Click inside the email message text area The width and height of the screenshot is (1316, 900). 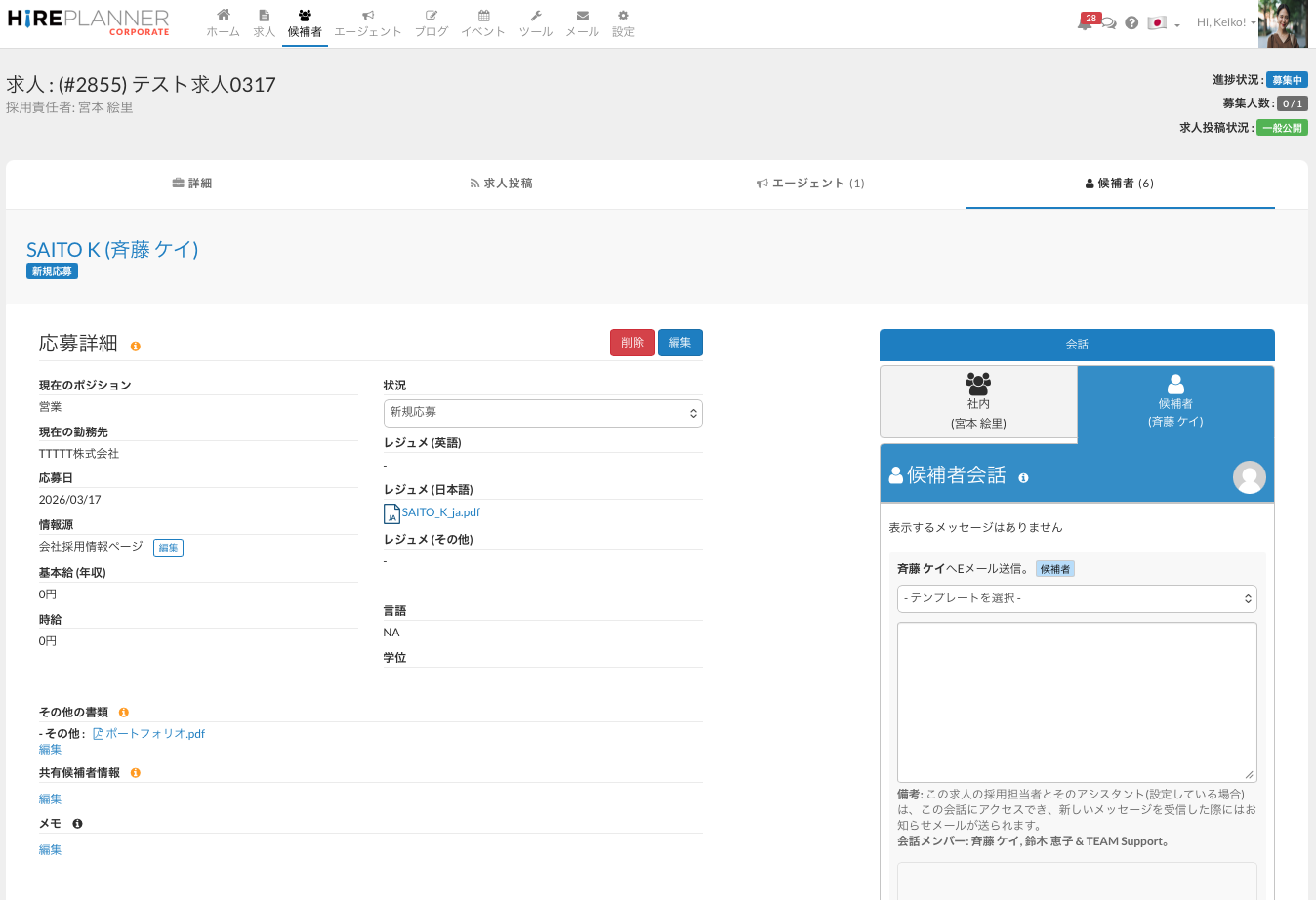(1077, 702)
